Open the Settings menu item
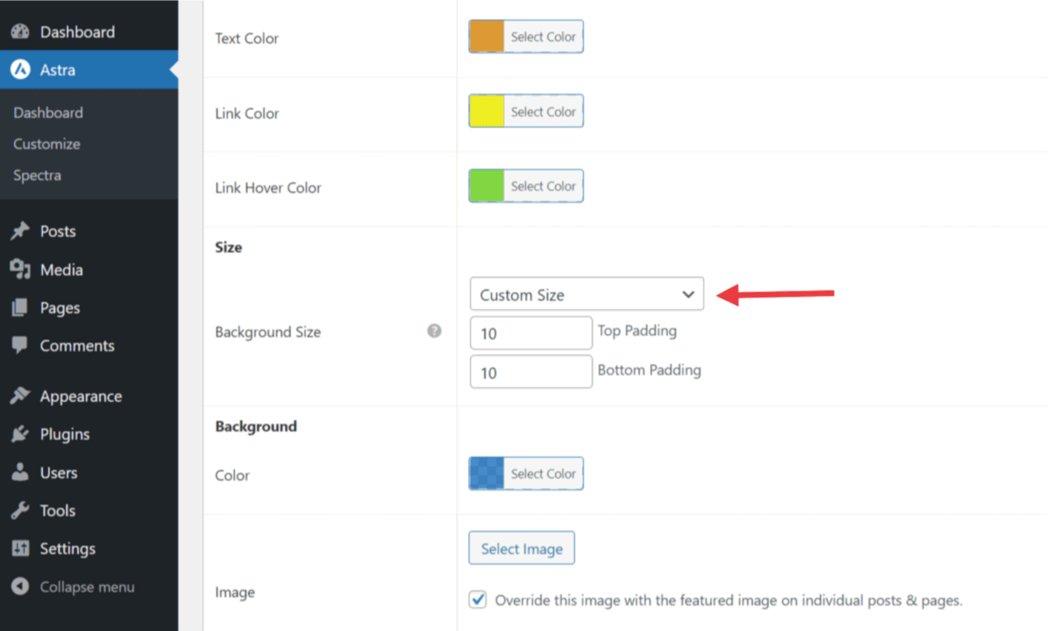Screen dimensions: 1048x631 coord(67,549)
